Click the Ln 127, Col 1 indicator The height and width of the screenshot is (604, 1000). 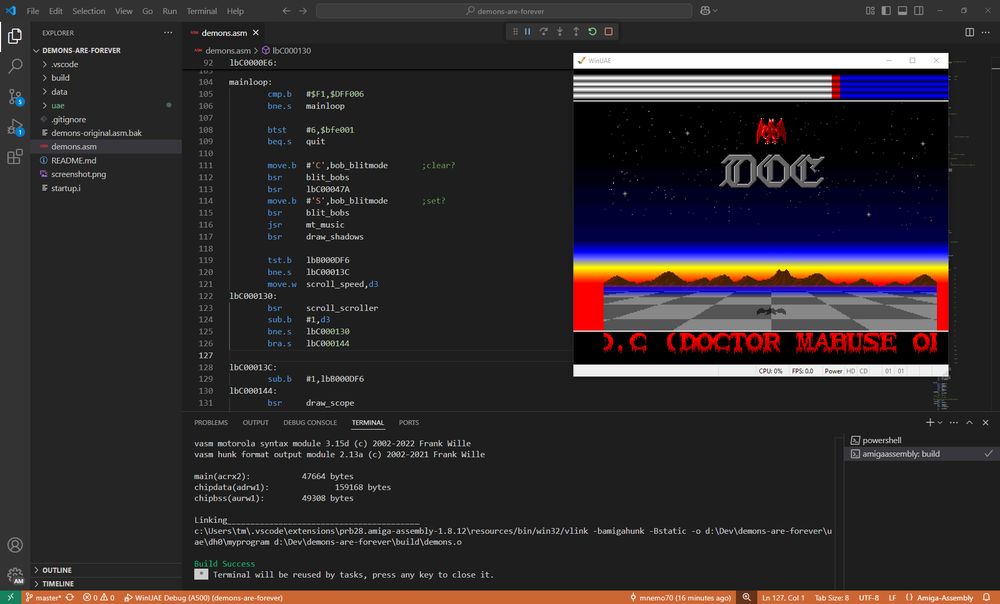coord(783,598)
